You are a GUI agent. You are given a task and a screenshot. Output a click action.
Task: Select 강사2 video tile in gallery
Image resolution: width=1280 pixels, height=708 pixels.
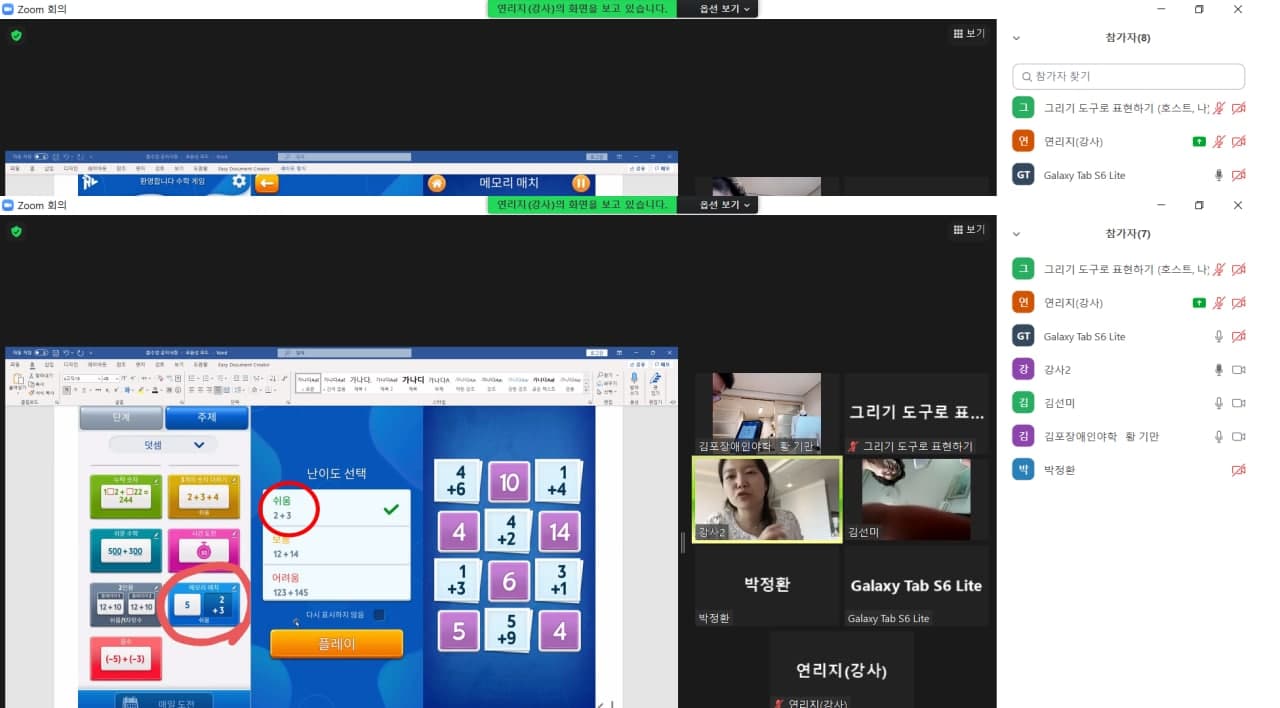[x=768, y=499]
